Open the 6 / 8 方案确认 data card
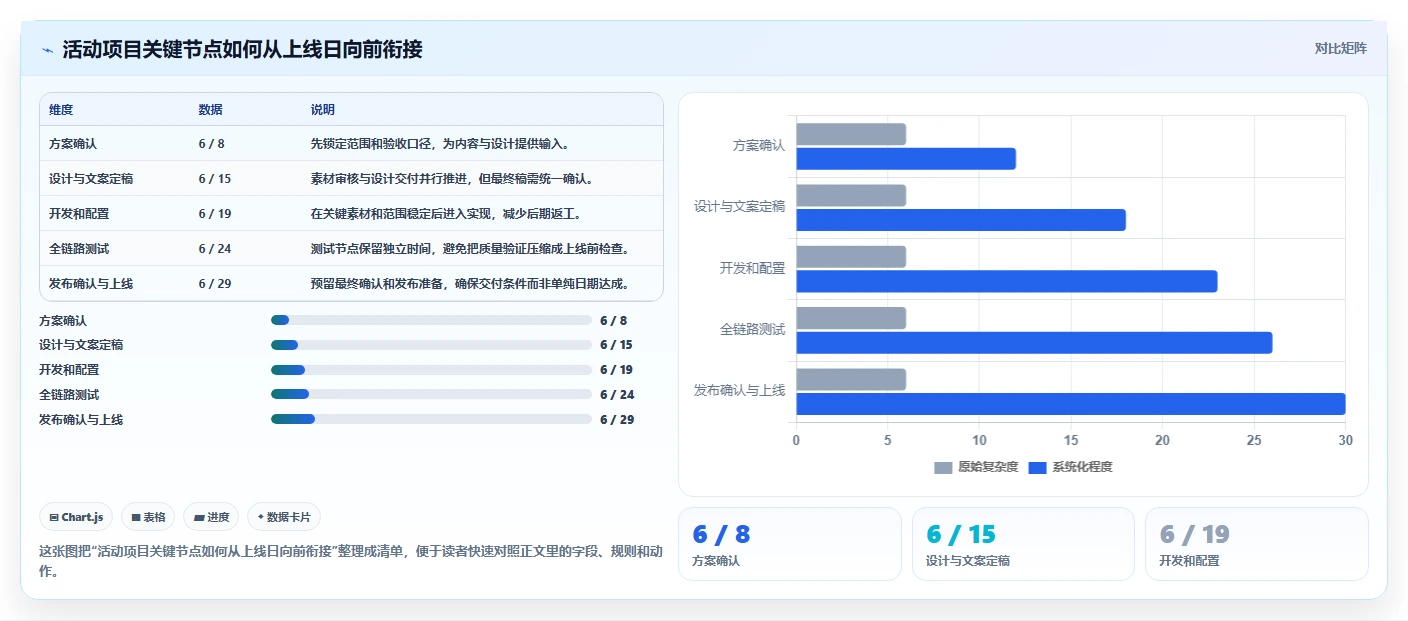The height and width of the screenshot is (621, 1408). pyautogui.click(x=790, y=544)
